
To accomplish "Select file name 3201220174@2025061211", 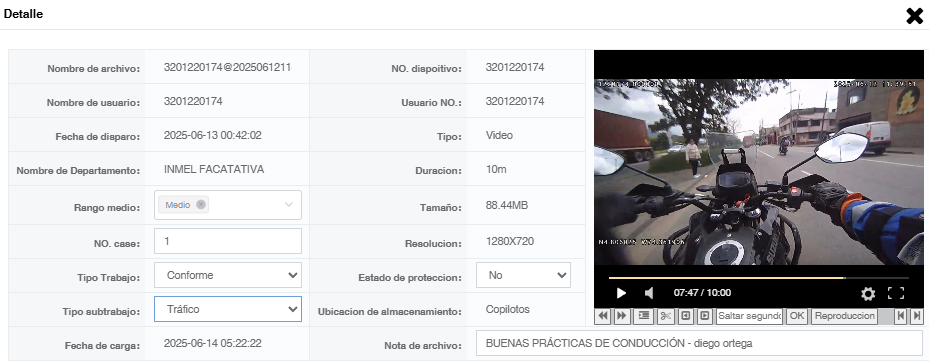I will (228, 67).
